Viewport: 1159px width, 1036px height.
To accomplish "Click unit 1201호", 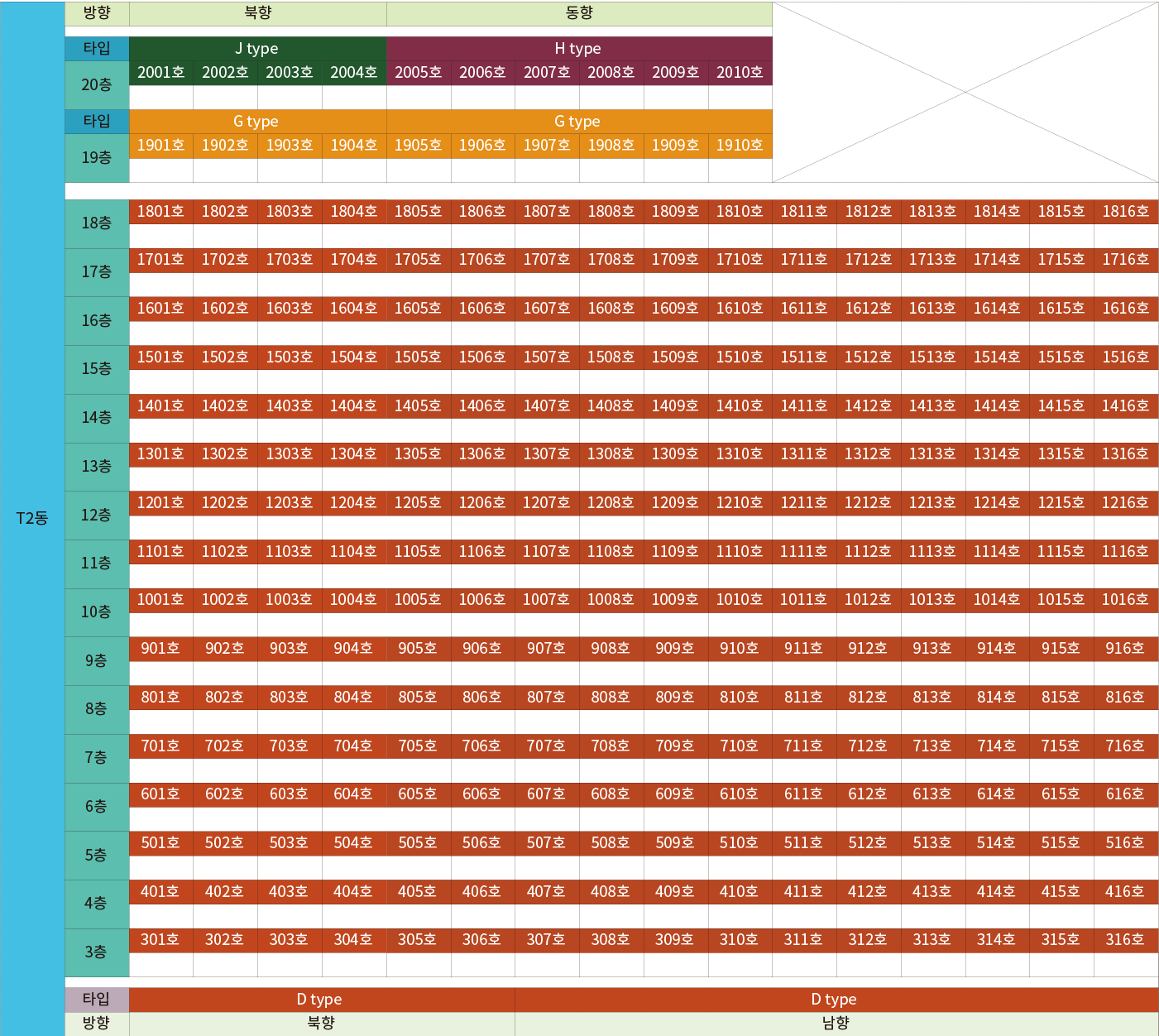I will [160, 503].
